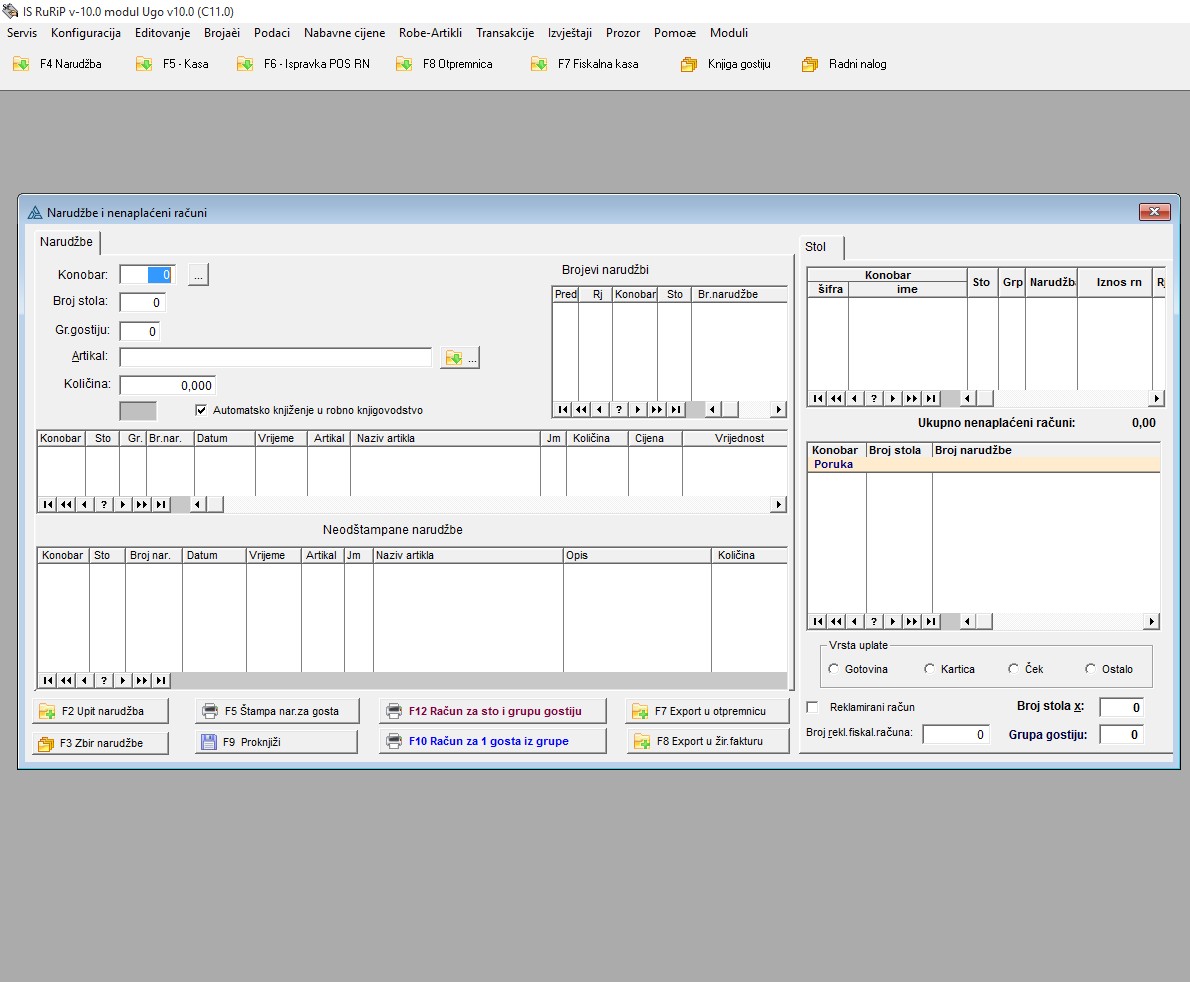Click the Količina input field
Viewport: 1190px width, 982px height.
tap(167, 385)
